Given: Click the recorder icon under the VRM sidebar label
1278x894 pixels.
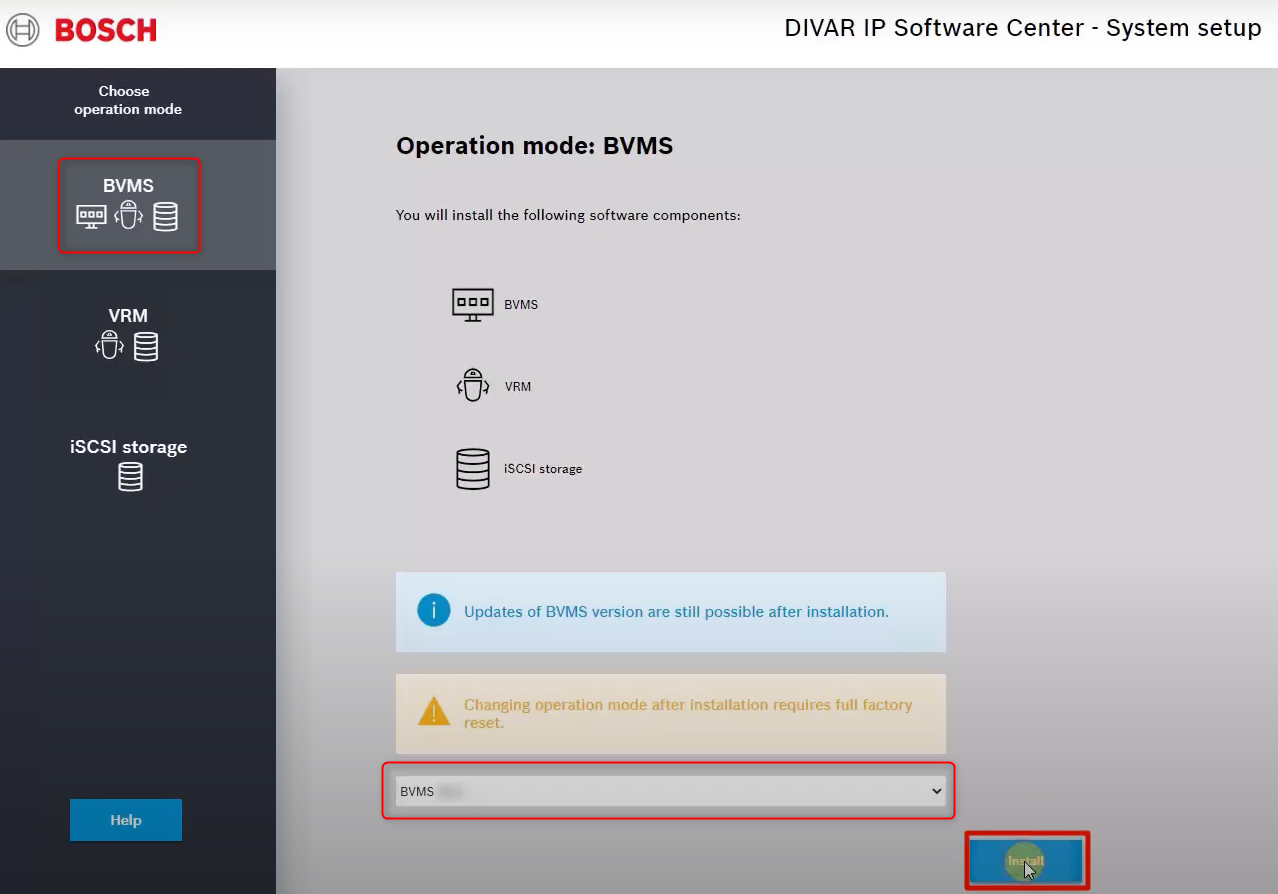Looking at the screenshot, I should (109, 346).
